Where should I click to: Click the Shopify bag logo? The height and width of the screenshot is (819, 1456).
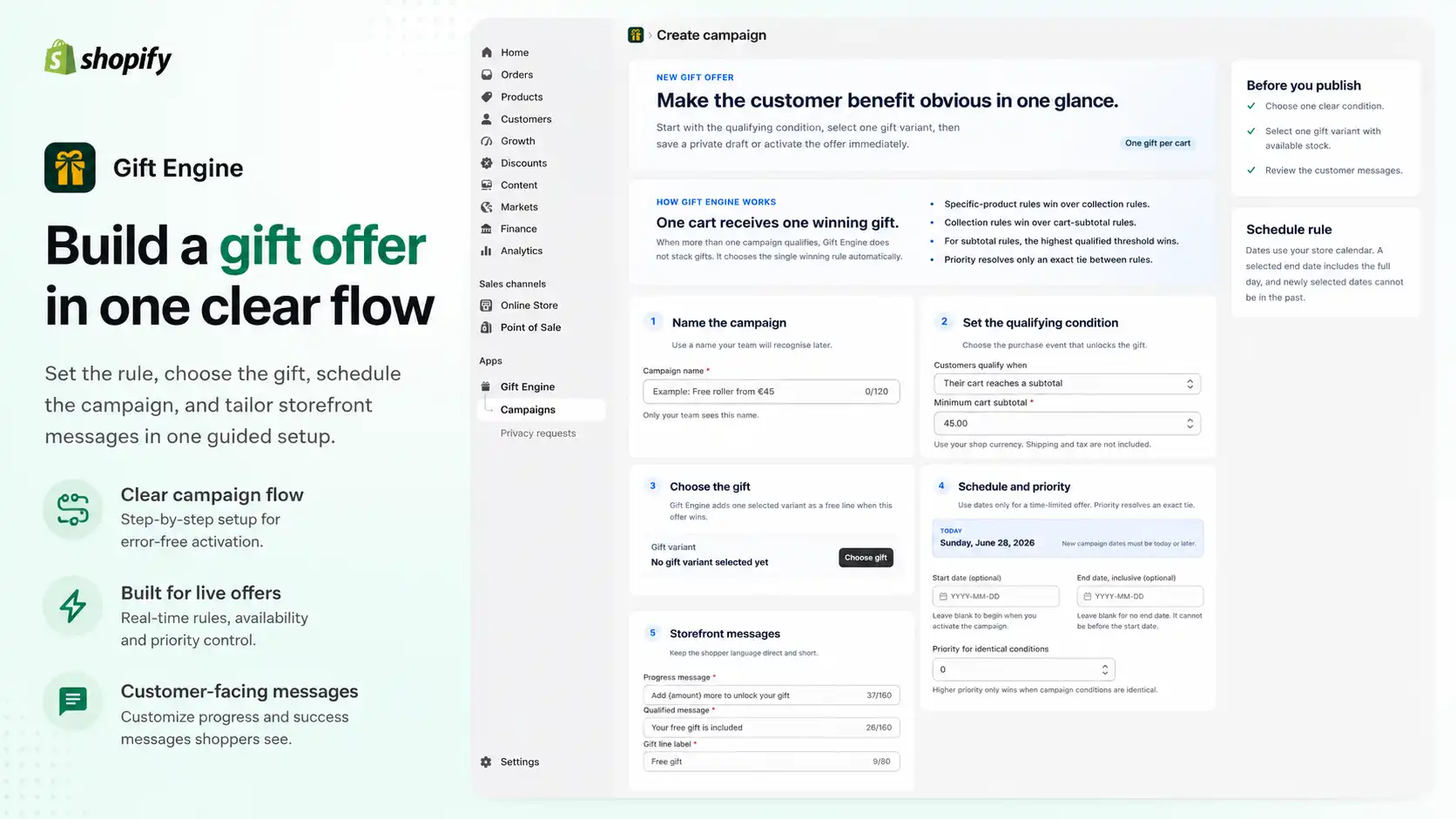tap(60, 57)
